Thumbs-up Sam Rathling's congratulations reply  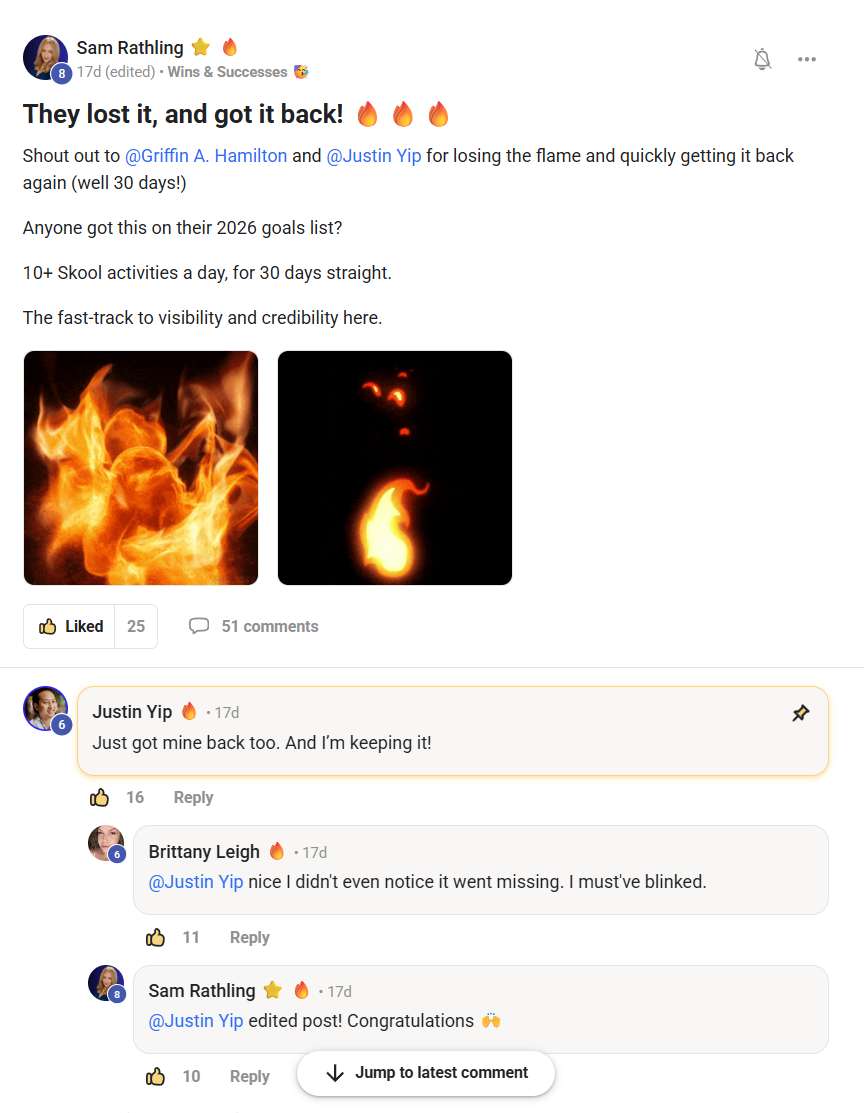156,1076
